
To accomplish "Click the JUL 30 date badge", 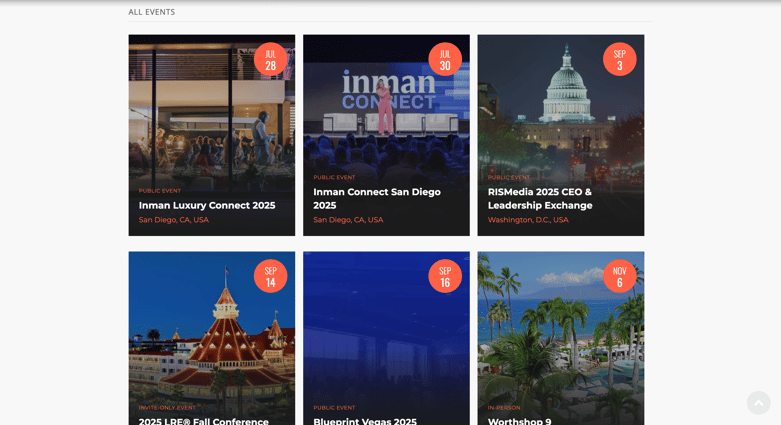I will pos(445,59).
